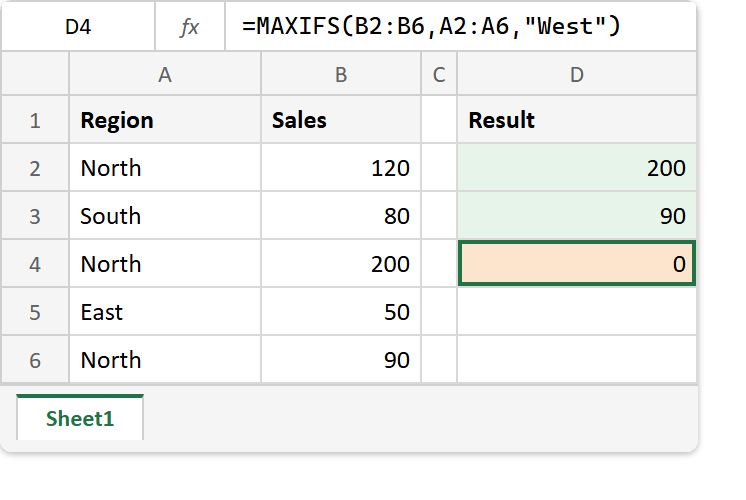Select the Sheet1 tab
Screen dimensions: 746x500
(80, 419)
